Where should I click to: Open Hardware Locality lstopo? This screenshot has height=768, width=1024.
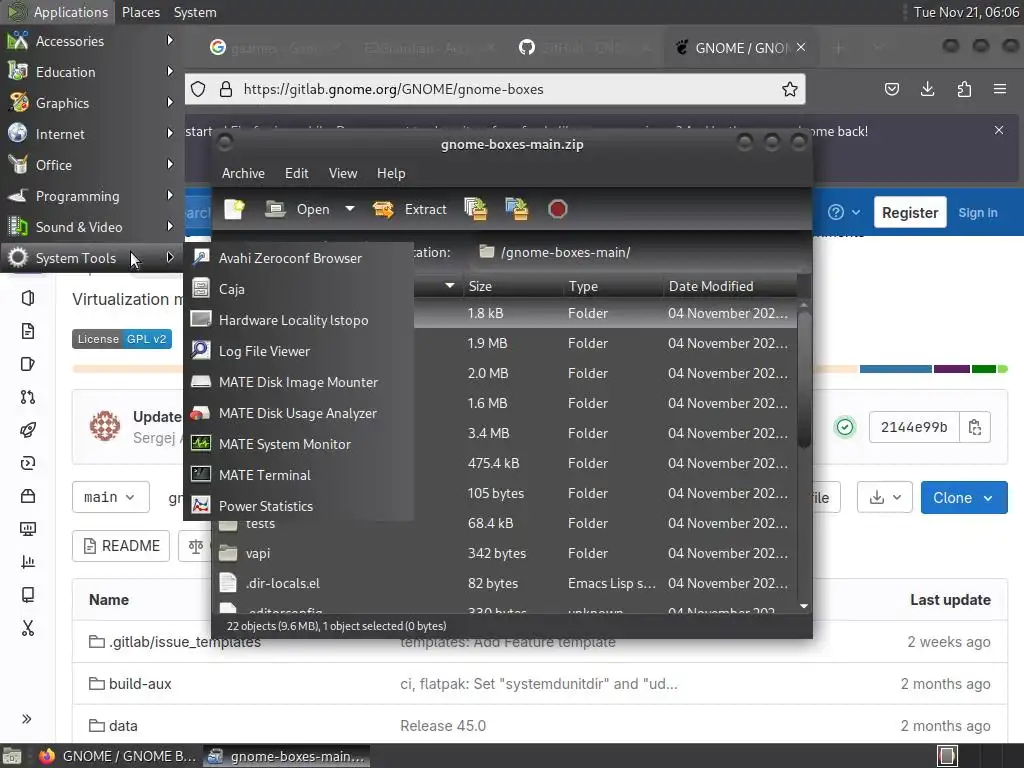[298, 320]
